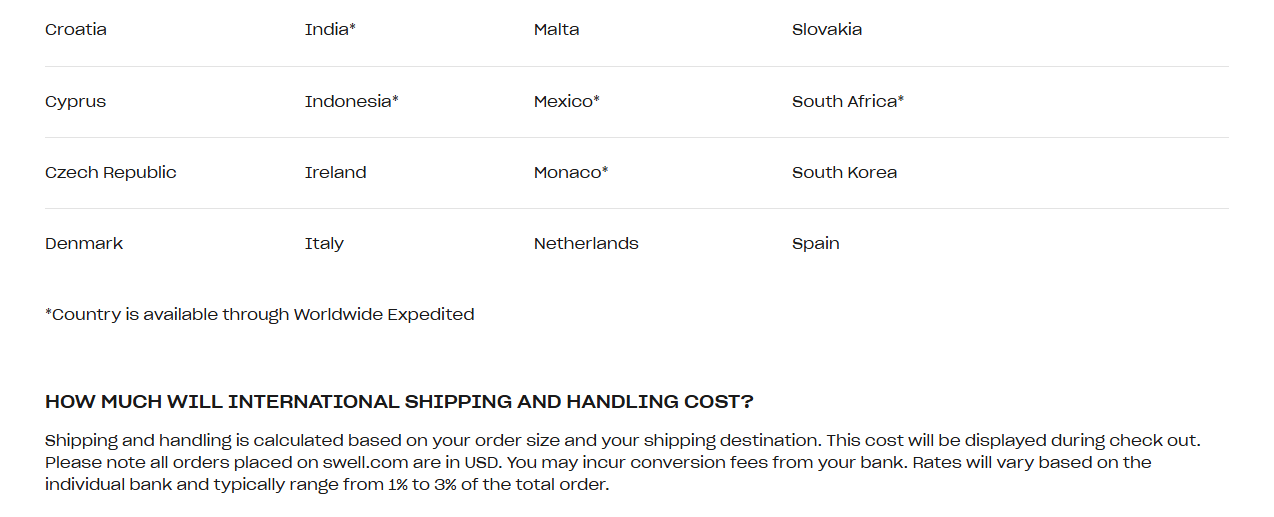Click on Slovakia in the table
The height and width of the screenshot is (517, 1274).
pyautogui.click(x=826, y=29)
